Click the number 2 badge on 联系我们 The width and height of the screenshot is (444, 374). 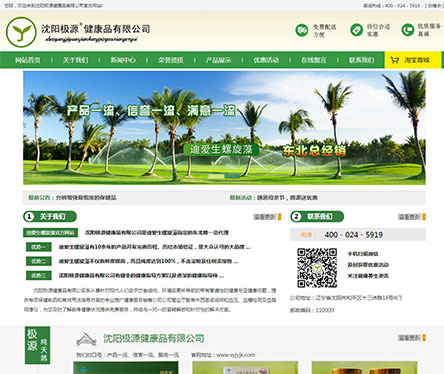296,217
